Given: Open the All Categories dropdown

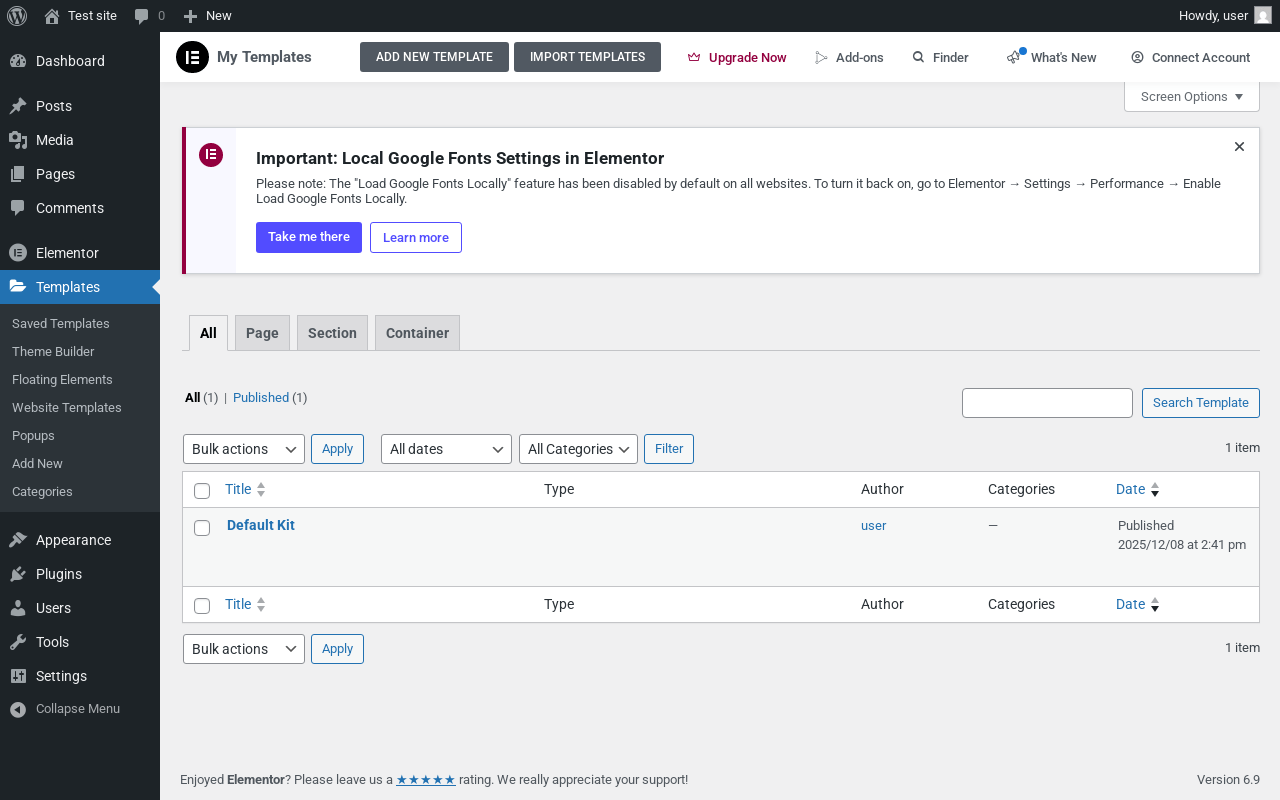Looking at the screenshot, I should (x=578, y=449).
